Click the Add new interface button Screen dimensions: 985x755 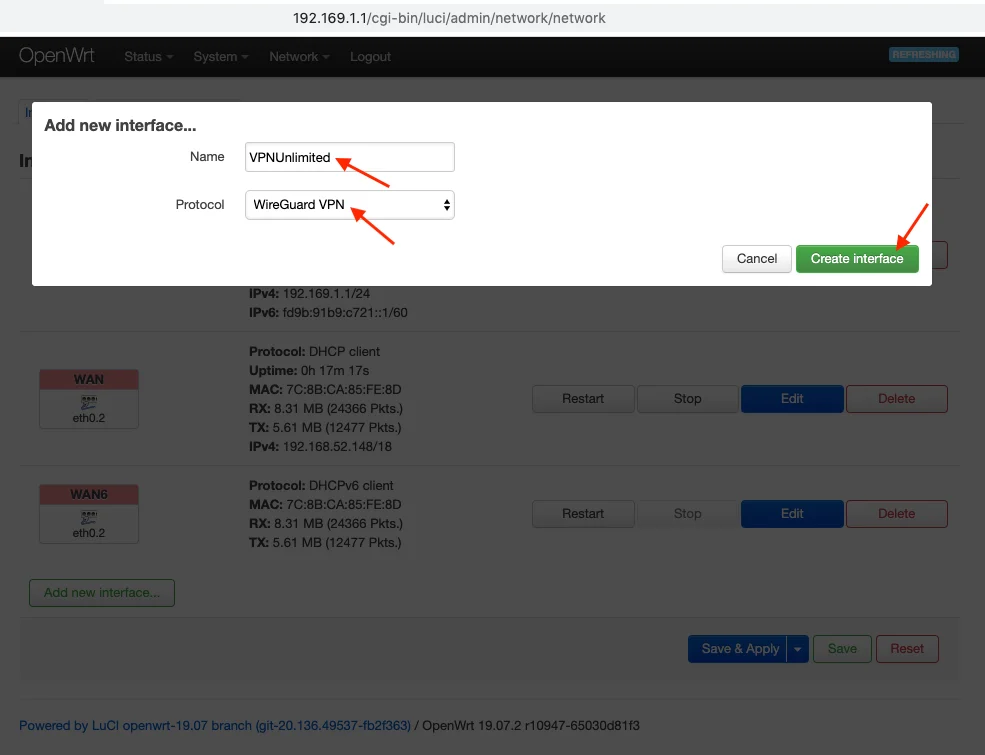(x=102, y=593)
